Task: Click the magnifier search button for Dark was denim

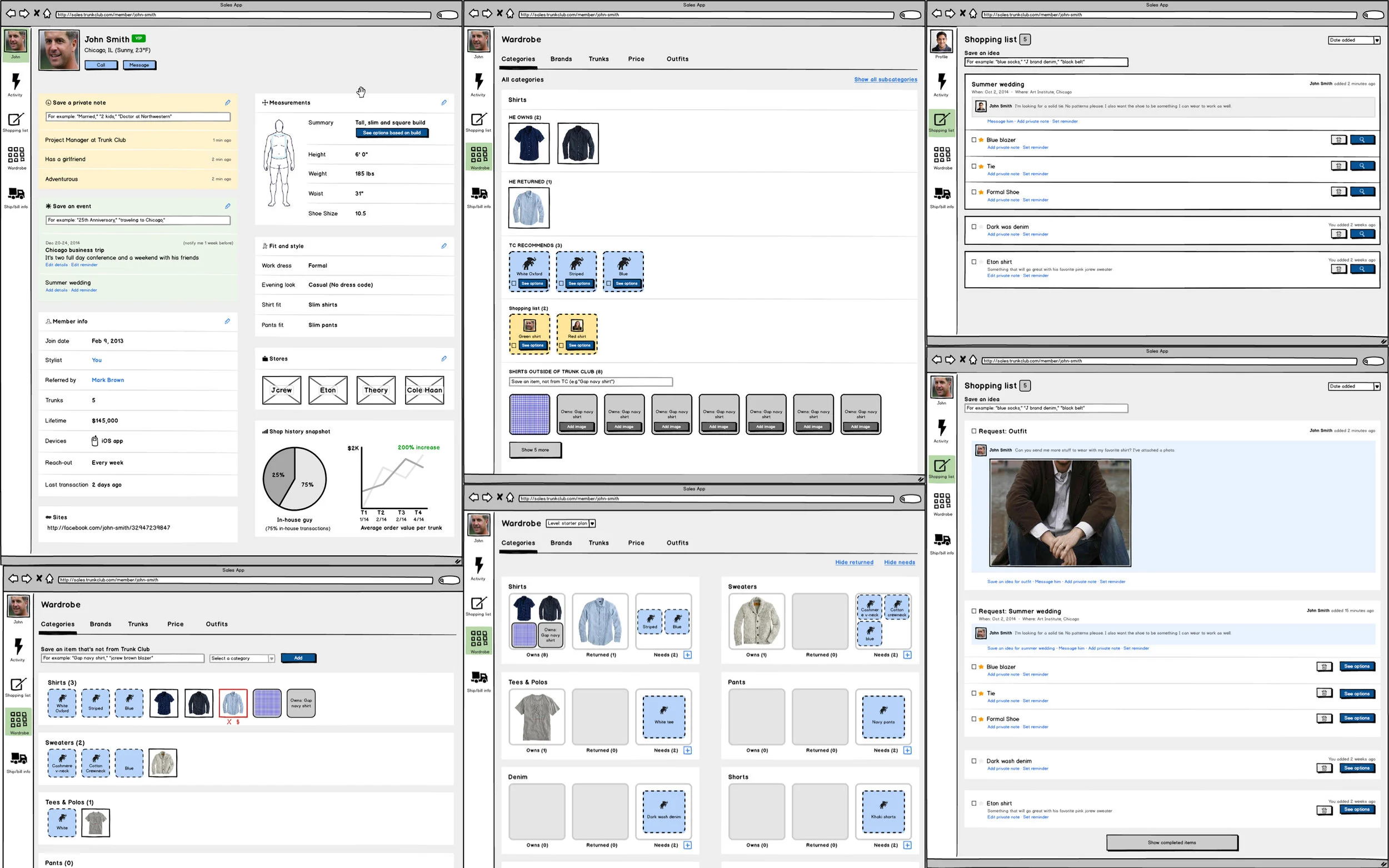Action: pos(1362,234)
